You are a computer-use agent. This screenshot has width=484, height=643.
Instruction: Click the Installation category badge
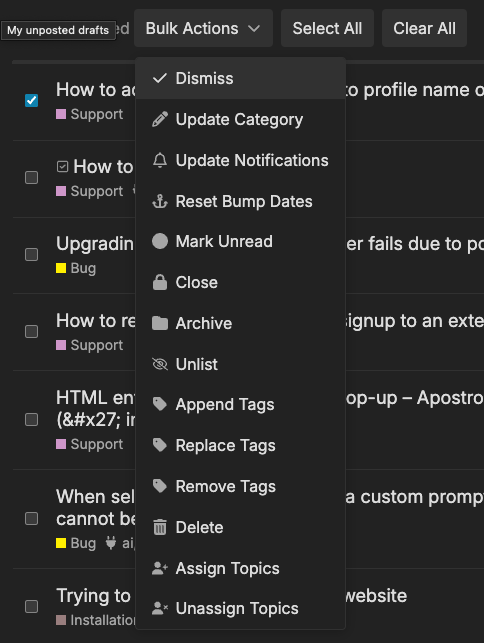(96, 620)
